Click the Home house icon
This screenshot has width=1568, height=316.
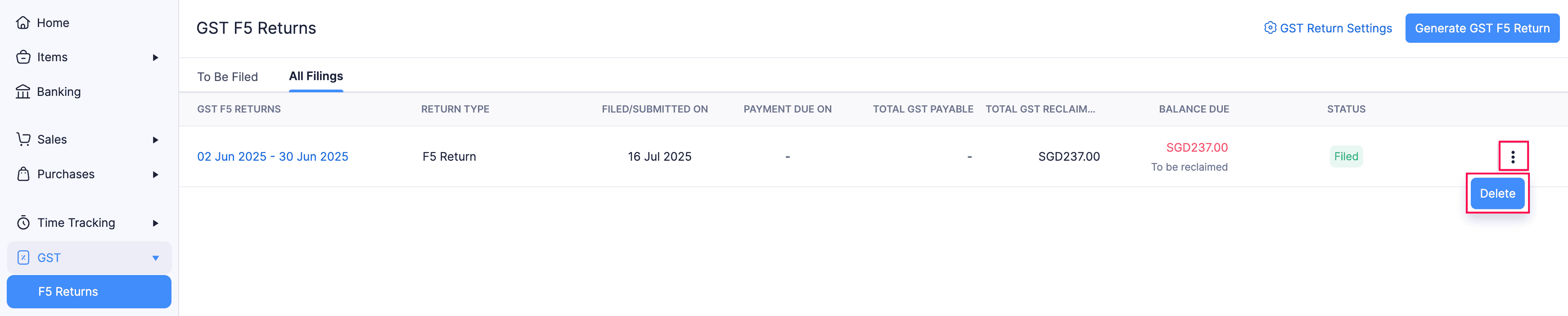click(23, 23)
